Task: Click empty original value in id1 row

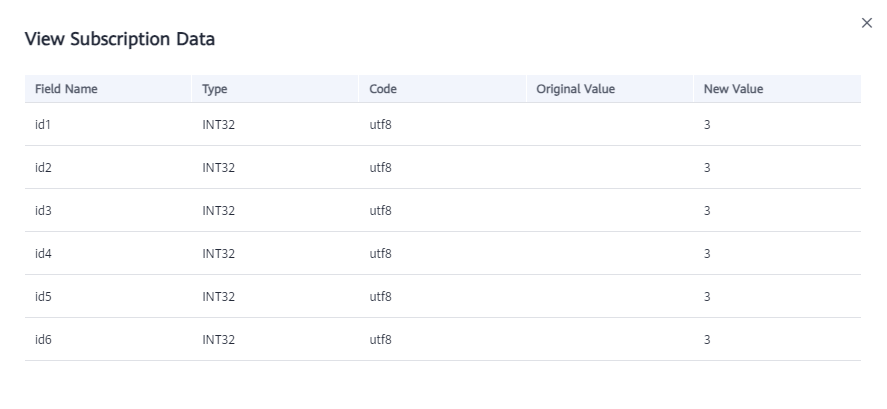Action: 610,124
